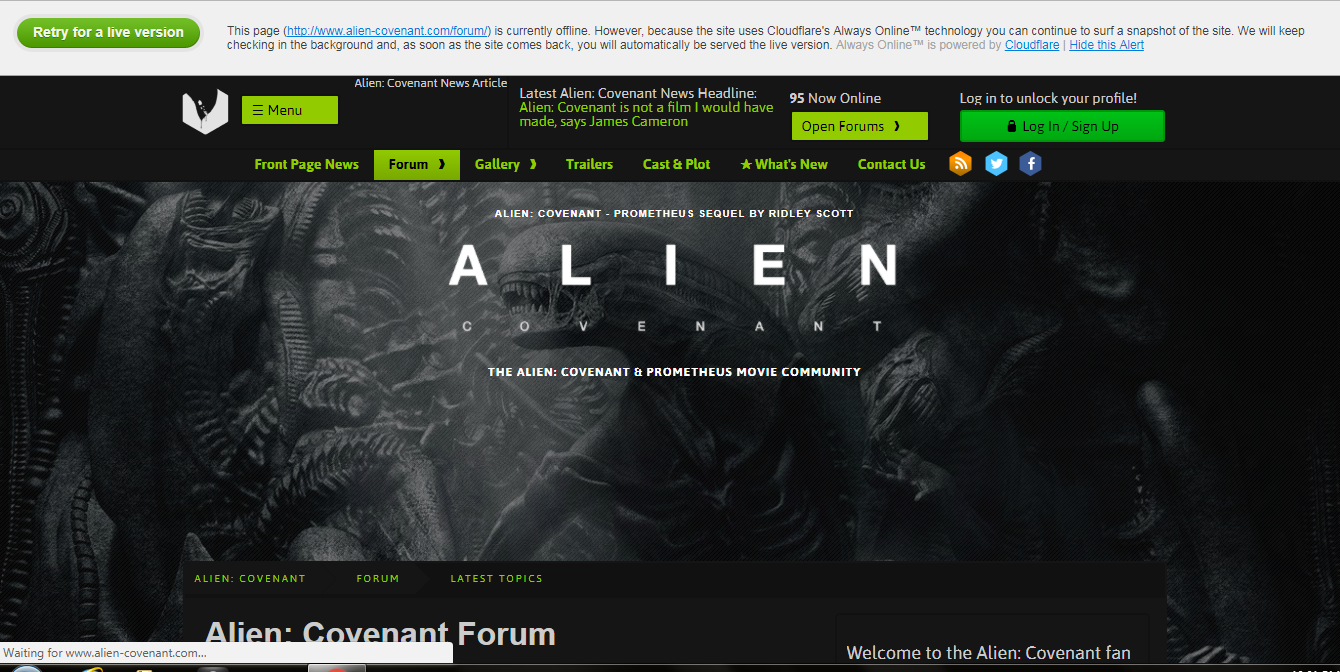The image size is (1340, 672).
Task: Click the Hide this Alert link
Action: tap(1106, 45)
